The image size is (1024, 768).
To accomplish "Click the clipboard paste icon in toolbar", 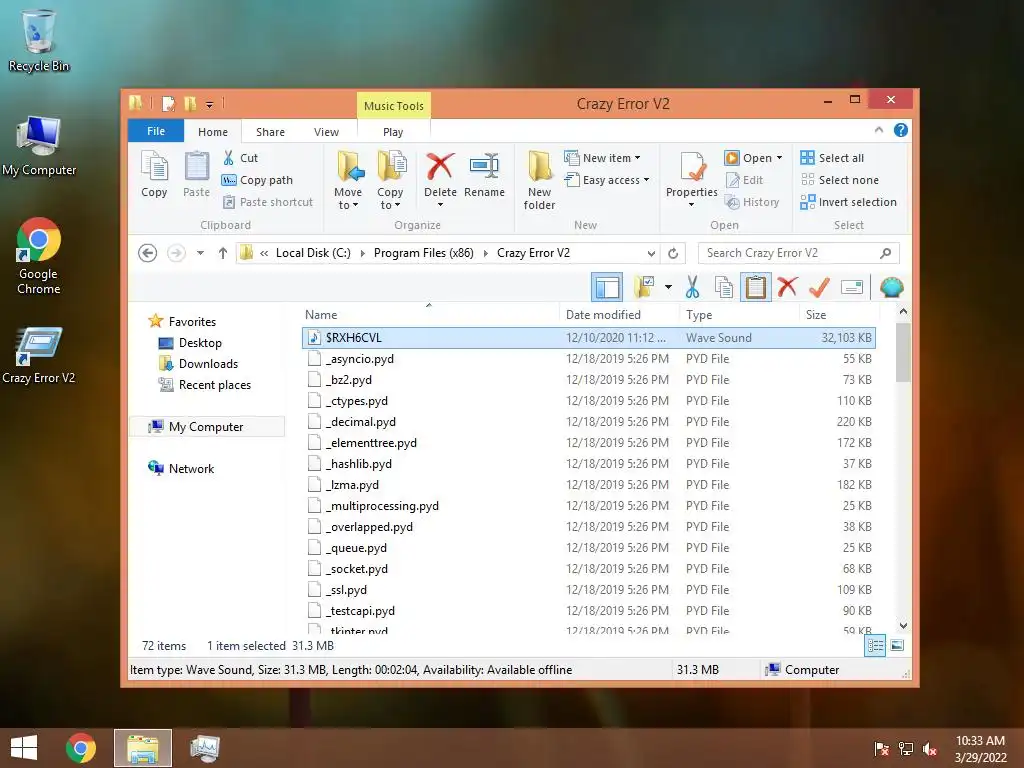I will pyautogui.click(x=756, y=287).
